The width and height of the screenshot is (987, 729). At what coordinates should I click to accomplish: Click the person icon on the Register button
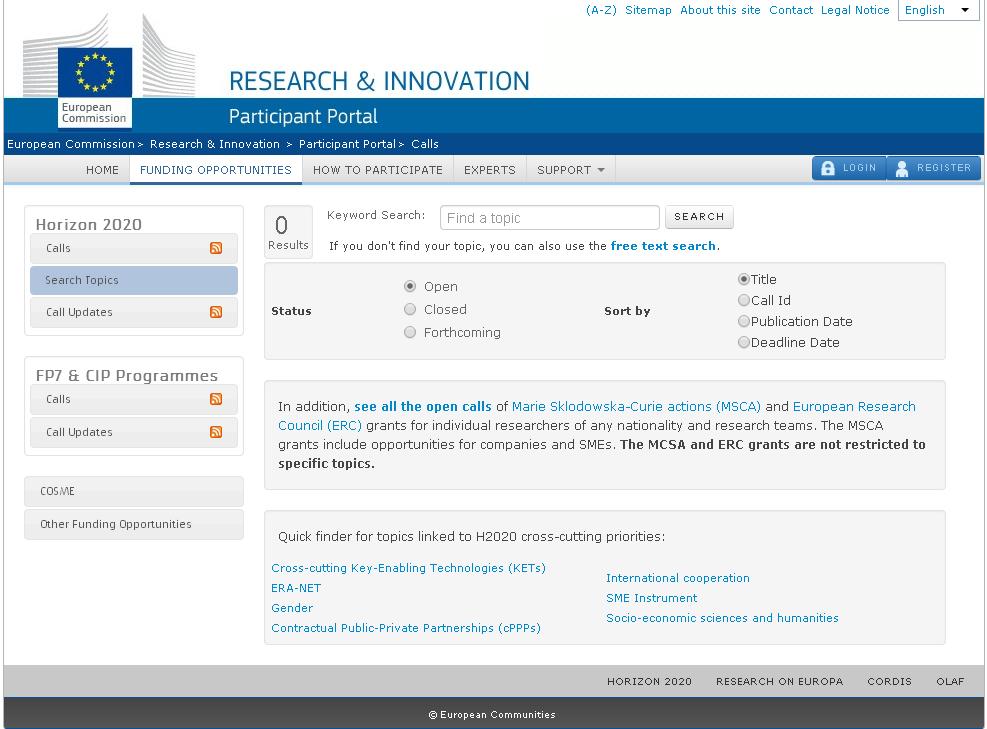click(x=901, y=168)
